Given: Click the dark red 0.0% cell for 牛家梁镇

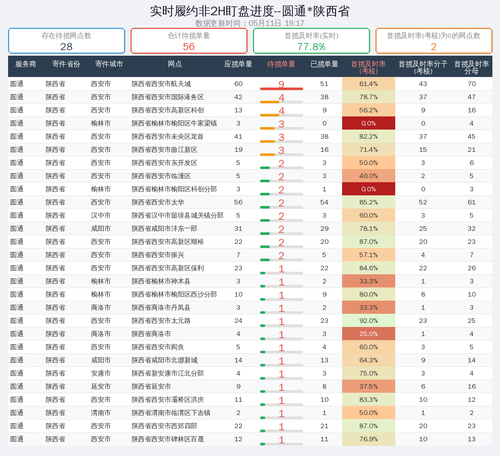Looking at the screenshot, I should pos(368,123).
